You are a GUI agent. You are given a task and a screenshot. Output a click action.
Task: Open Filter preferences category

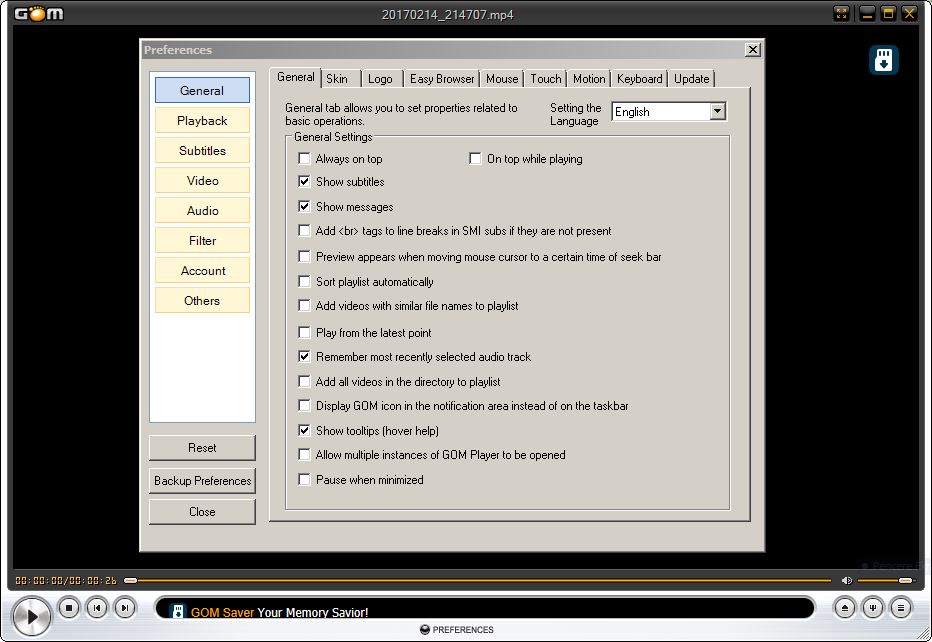click(x=202, y=241)
